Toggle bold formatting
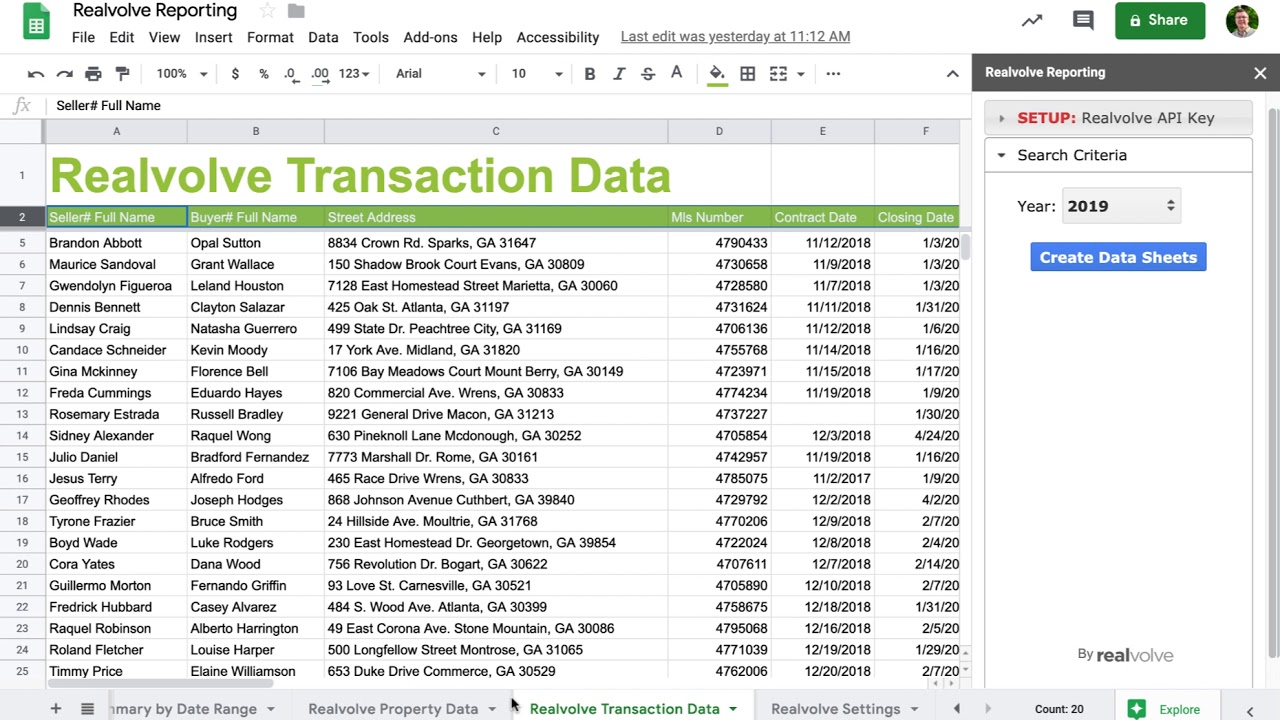The width and height of the screenshot is (1280, 720). [590, 74]
